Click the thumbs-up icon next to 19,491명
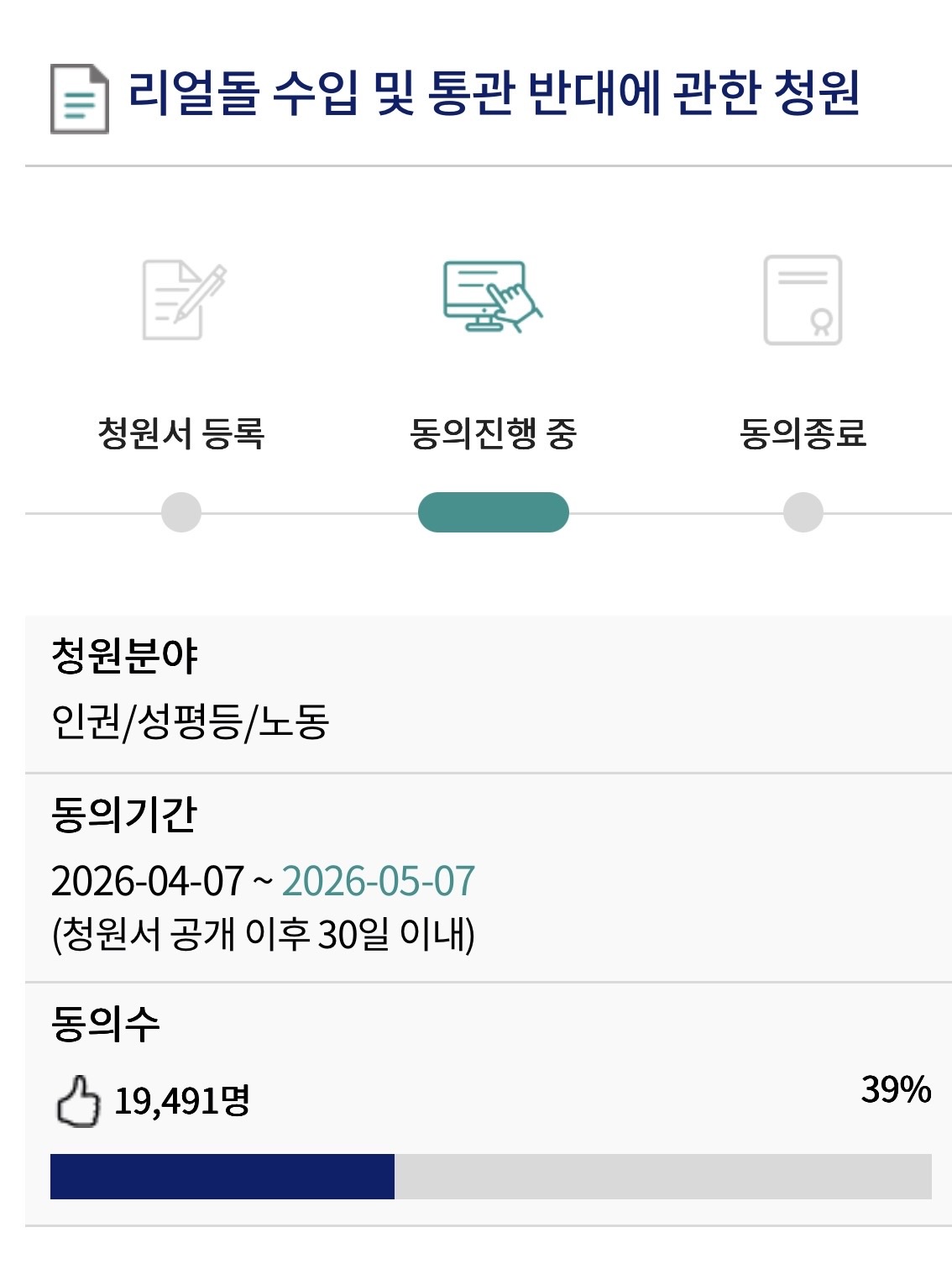This screenshot has height=1264, width=952. click(x=77, y=1101)
